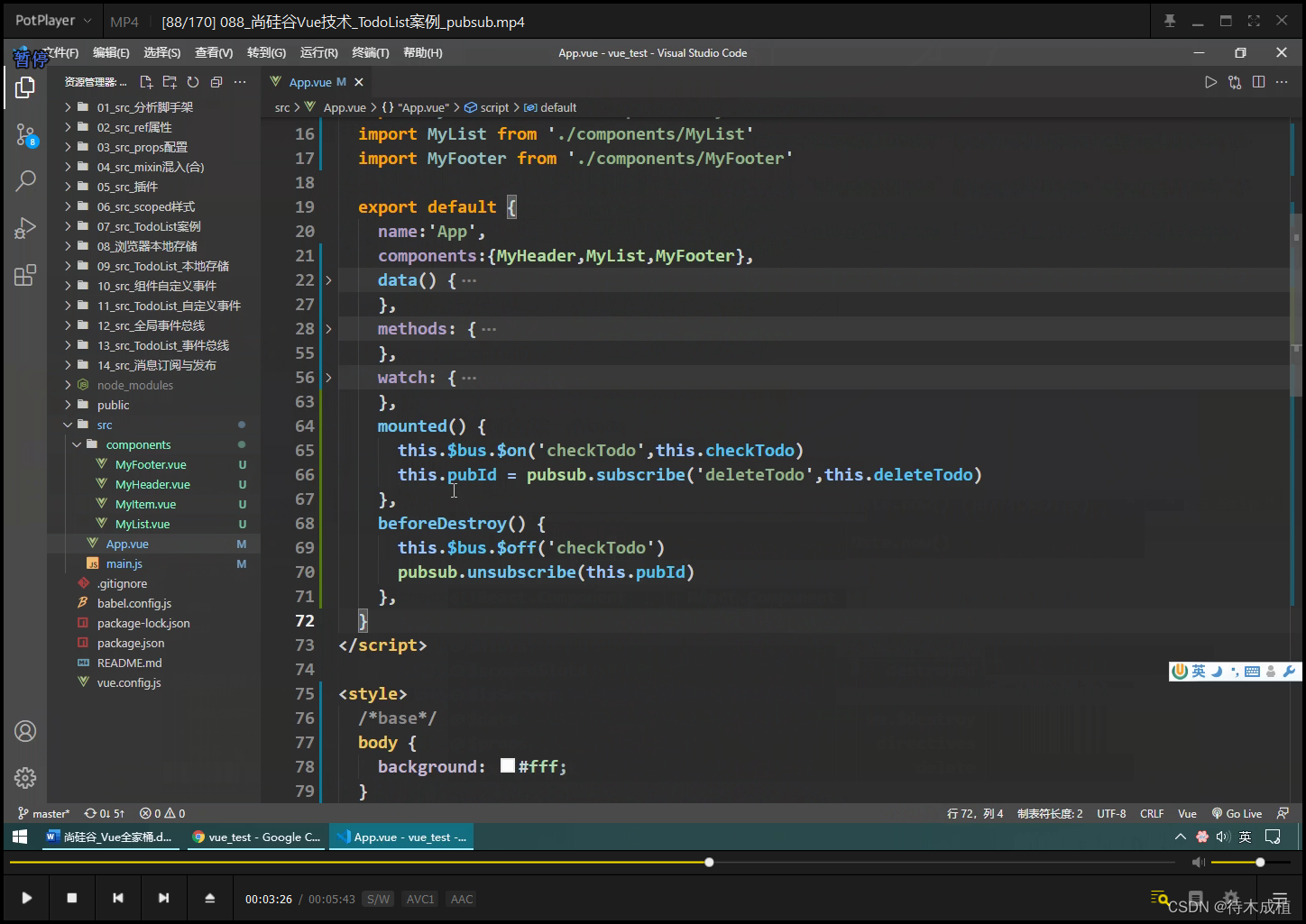
Task: Open editor more actions ellipsis
Action: tap(1282, 82)
